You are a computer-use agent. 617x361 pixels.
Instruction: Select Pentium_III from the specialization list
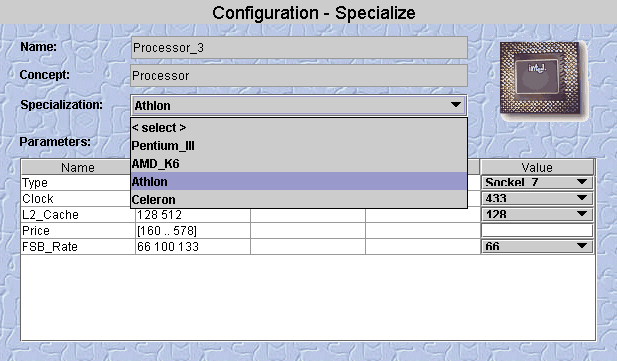[x=299, y=146]
